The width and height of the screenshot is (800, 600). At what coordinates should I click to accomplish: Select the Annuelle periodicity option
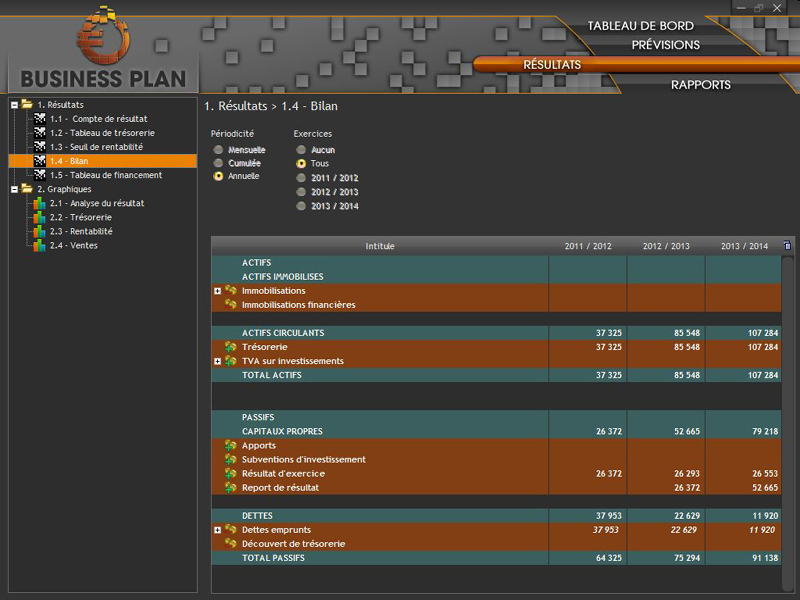(x=218, y=176)
